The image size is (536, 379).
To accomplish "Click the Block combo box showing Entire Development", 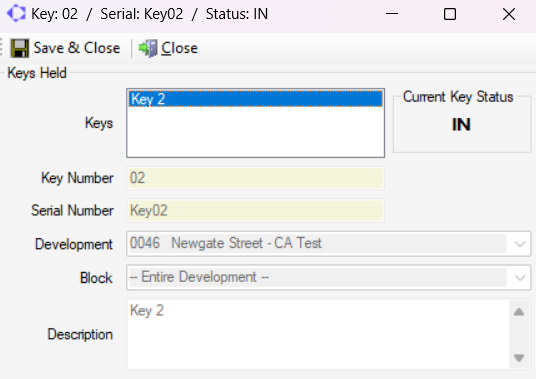I will (x=328, y=277).
